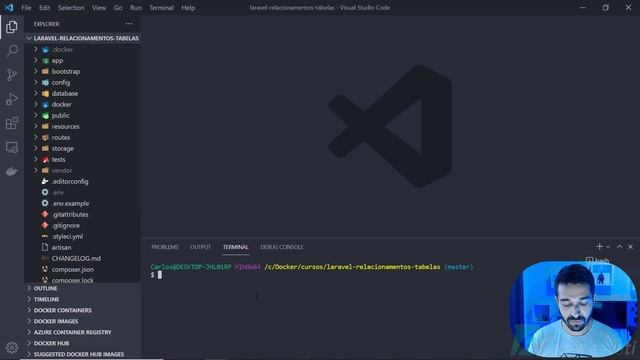Open the launch profile dropdown beside plus
The image size is (640, 360).
(x=608, y=247)
